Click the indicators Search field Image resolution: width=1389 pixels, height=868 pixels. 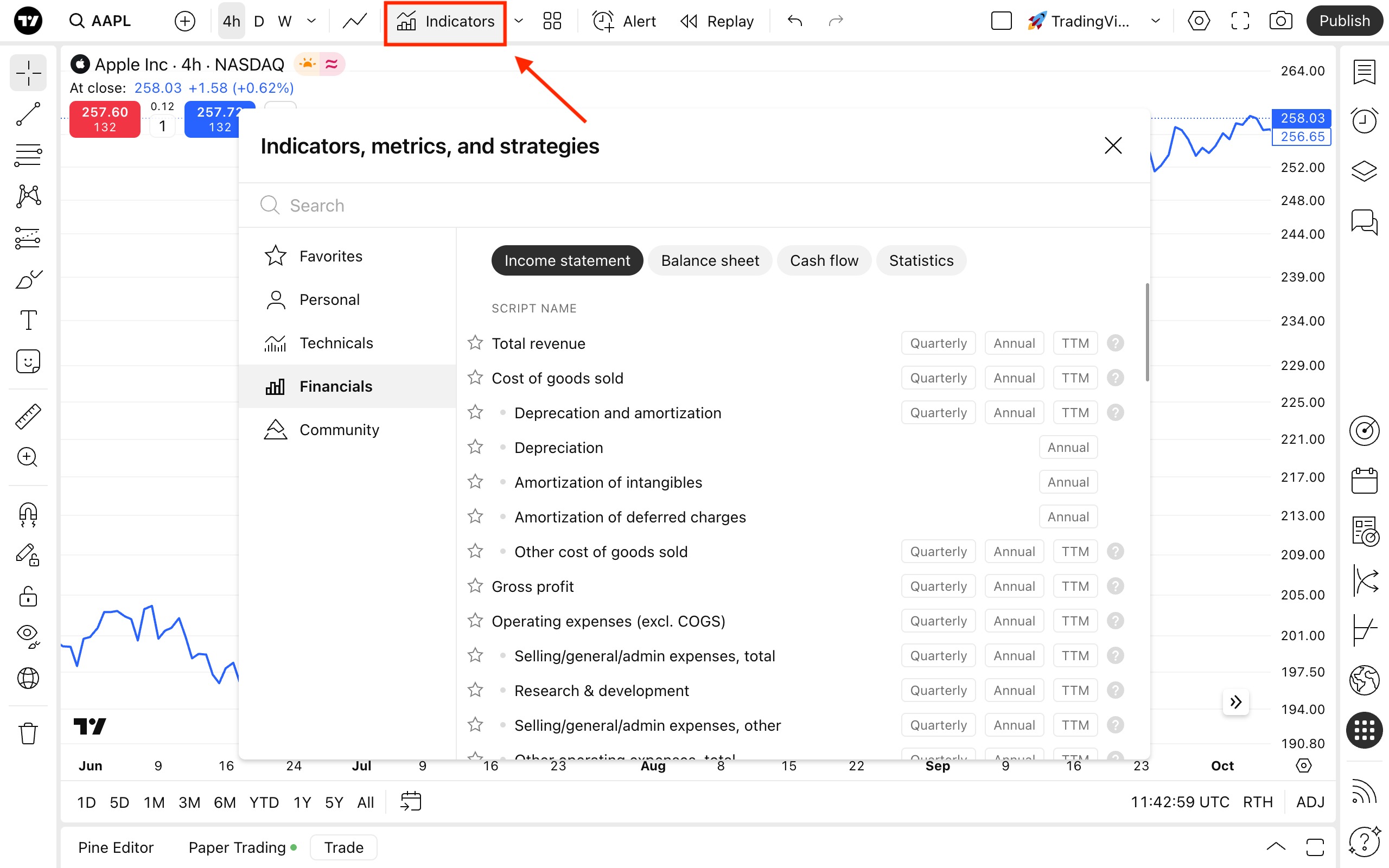[689, 206]
